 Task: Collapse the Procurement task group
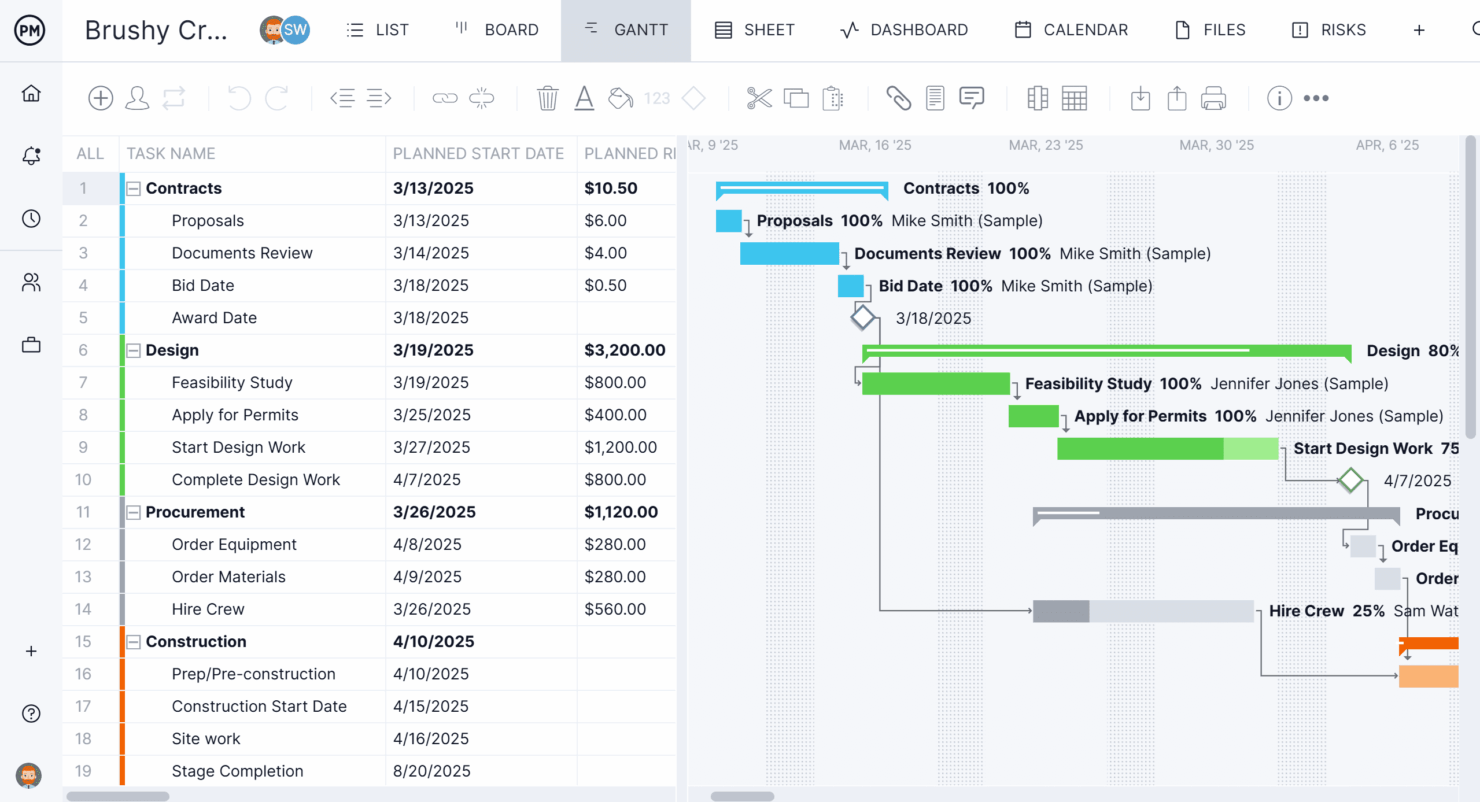[133, 512]
